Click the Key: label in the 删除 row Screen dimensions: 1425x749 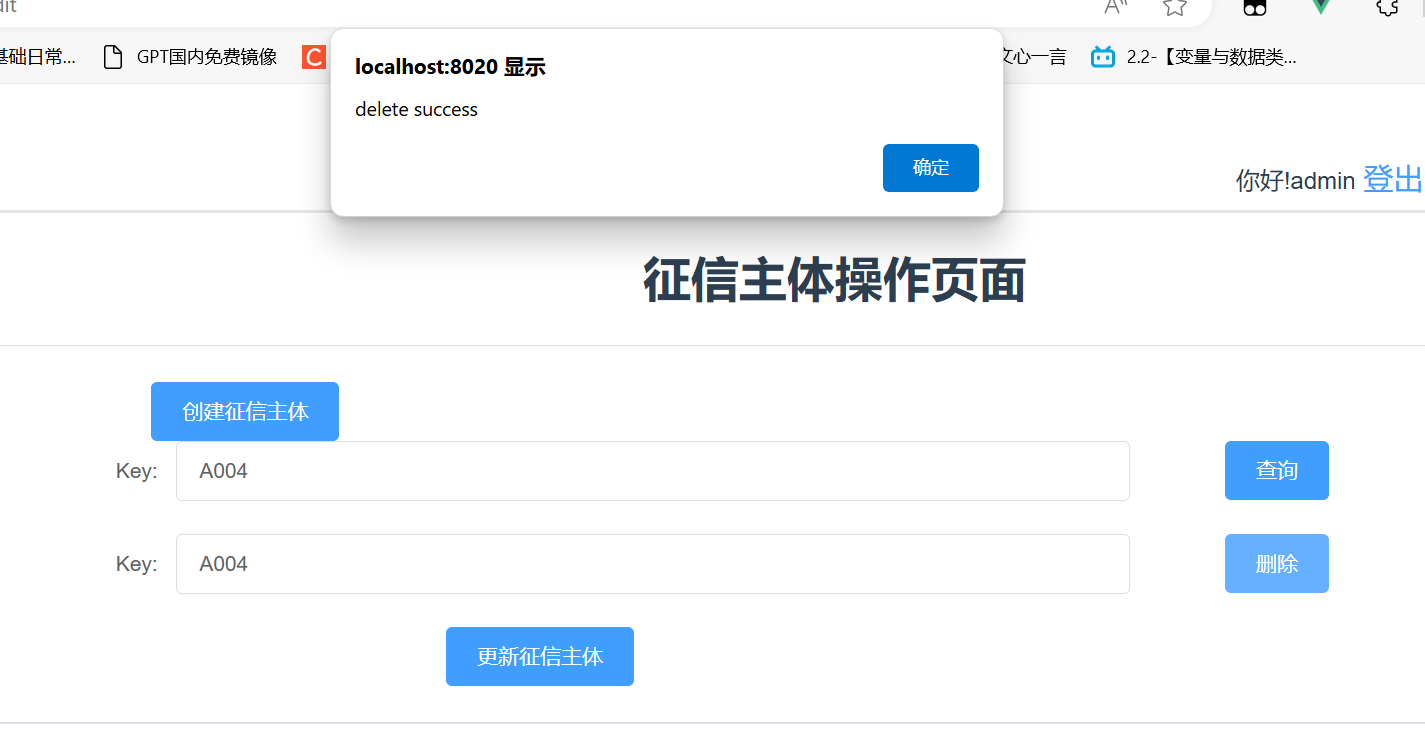pyautogui.click(x=137, y=564)
